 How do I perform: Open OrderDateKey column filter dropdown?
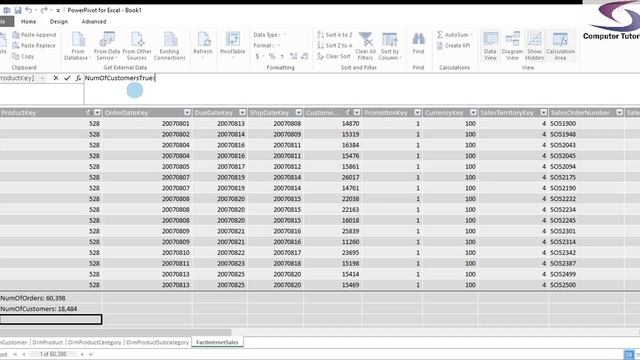(187, 112)
